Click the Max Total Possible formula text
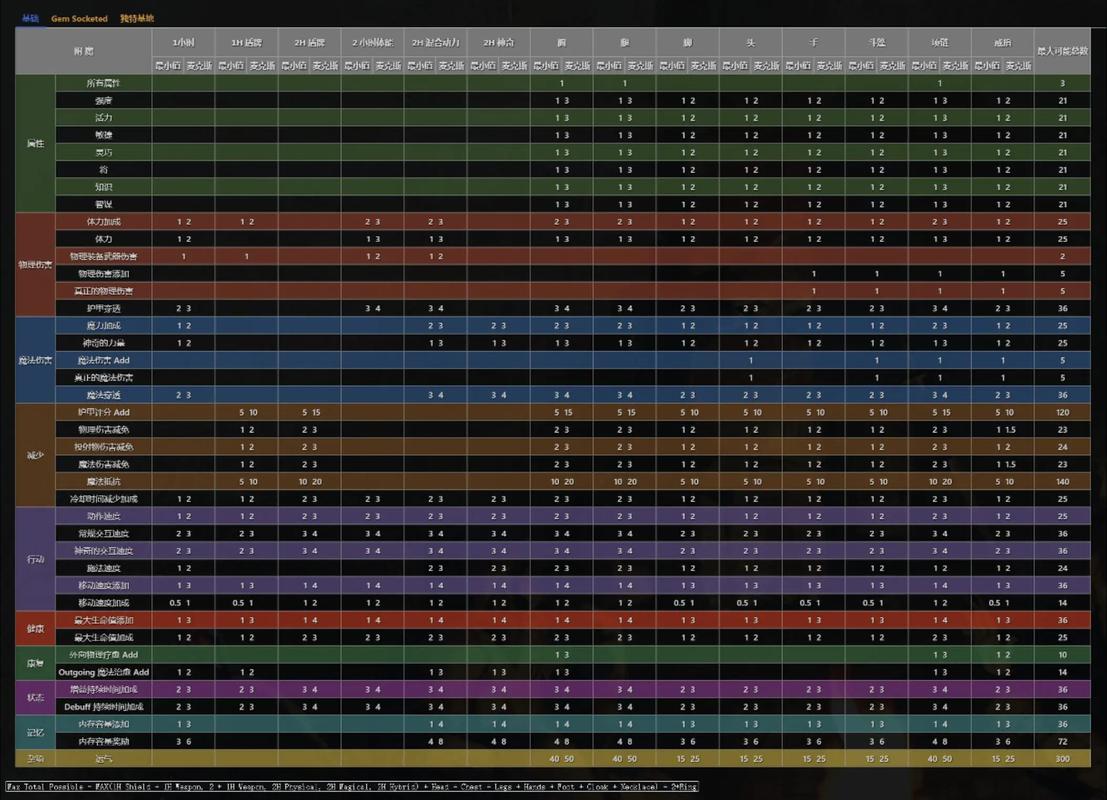The width and height of the screenshot is (1107, 800). tap(351, 787)
